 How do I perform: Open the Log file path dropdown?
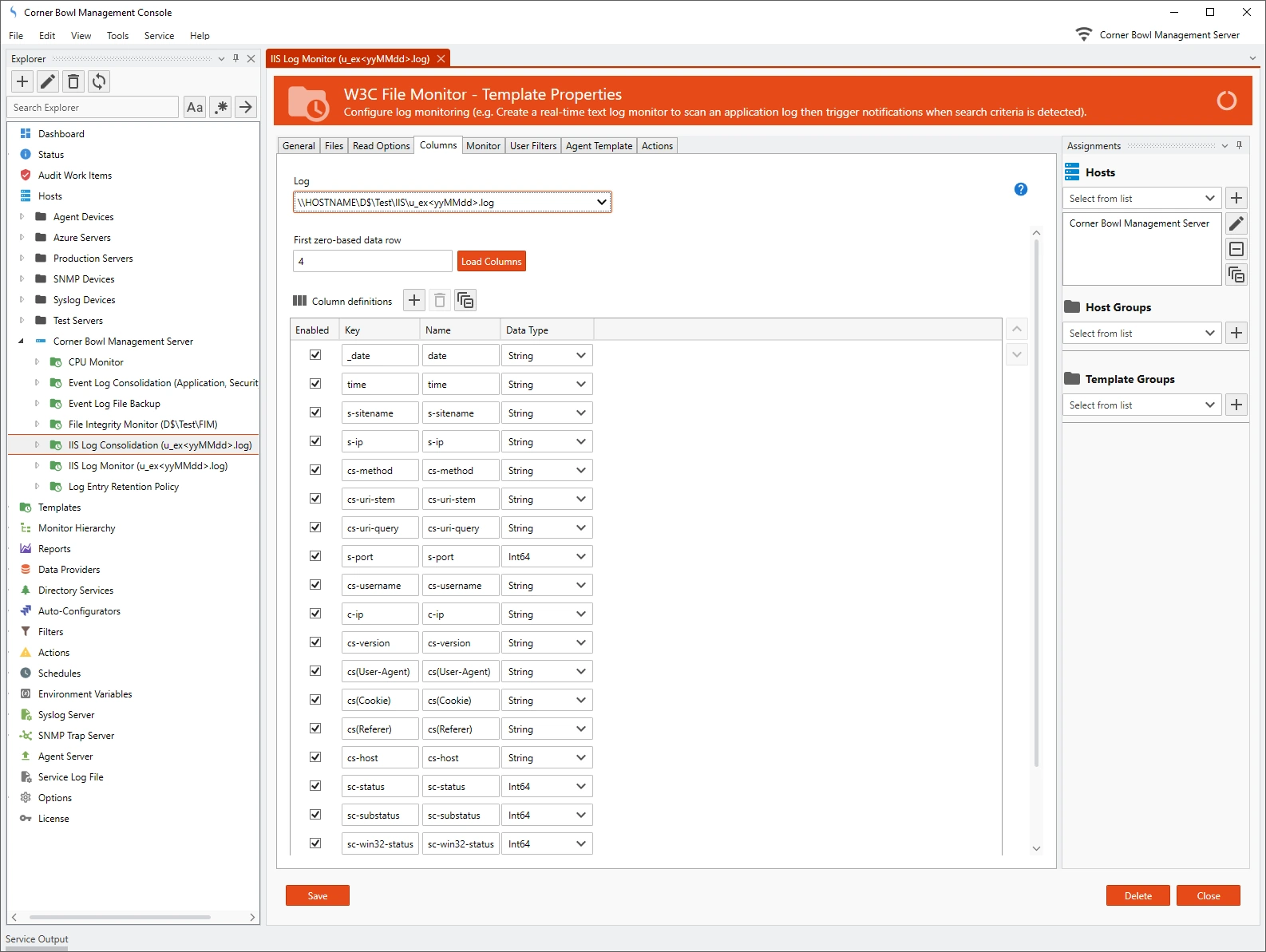(x=601, y=203)
